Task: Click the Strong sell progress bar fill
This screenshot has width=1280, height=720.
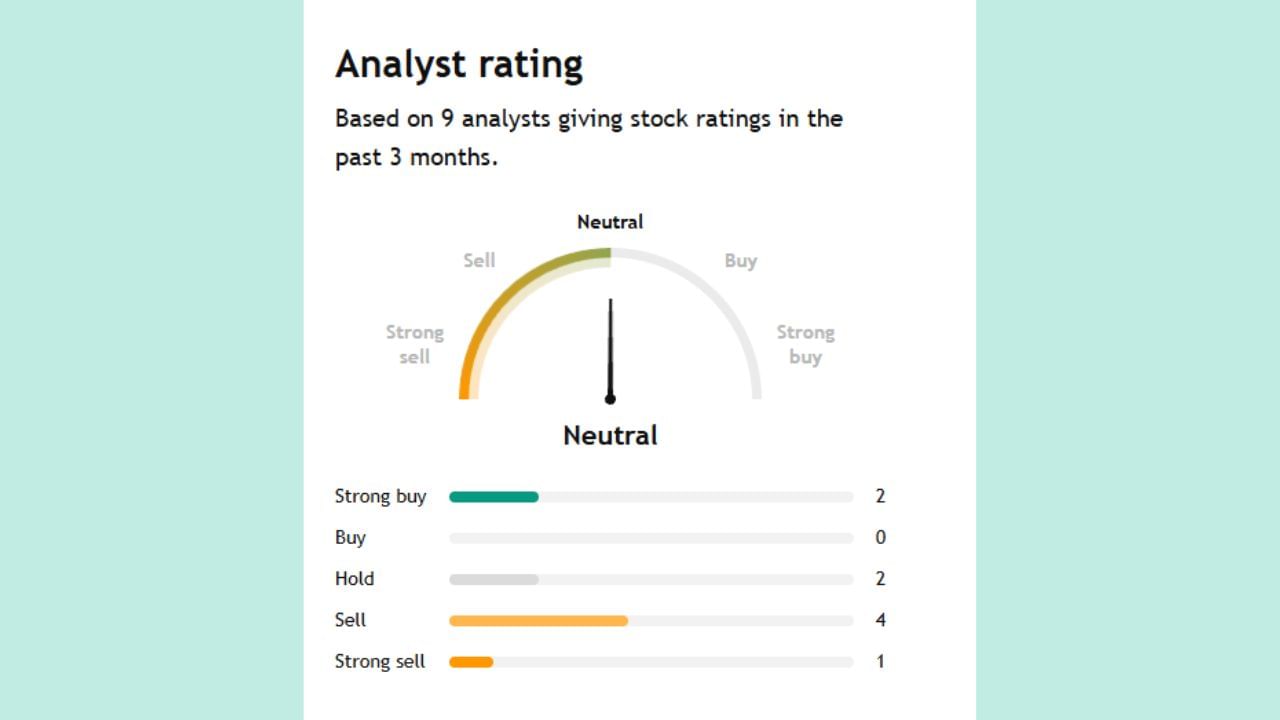Action: [x=471, y=662]
